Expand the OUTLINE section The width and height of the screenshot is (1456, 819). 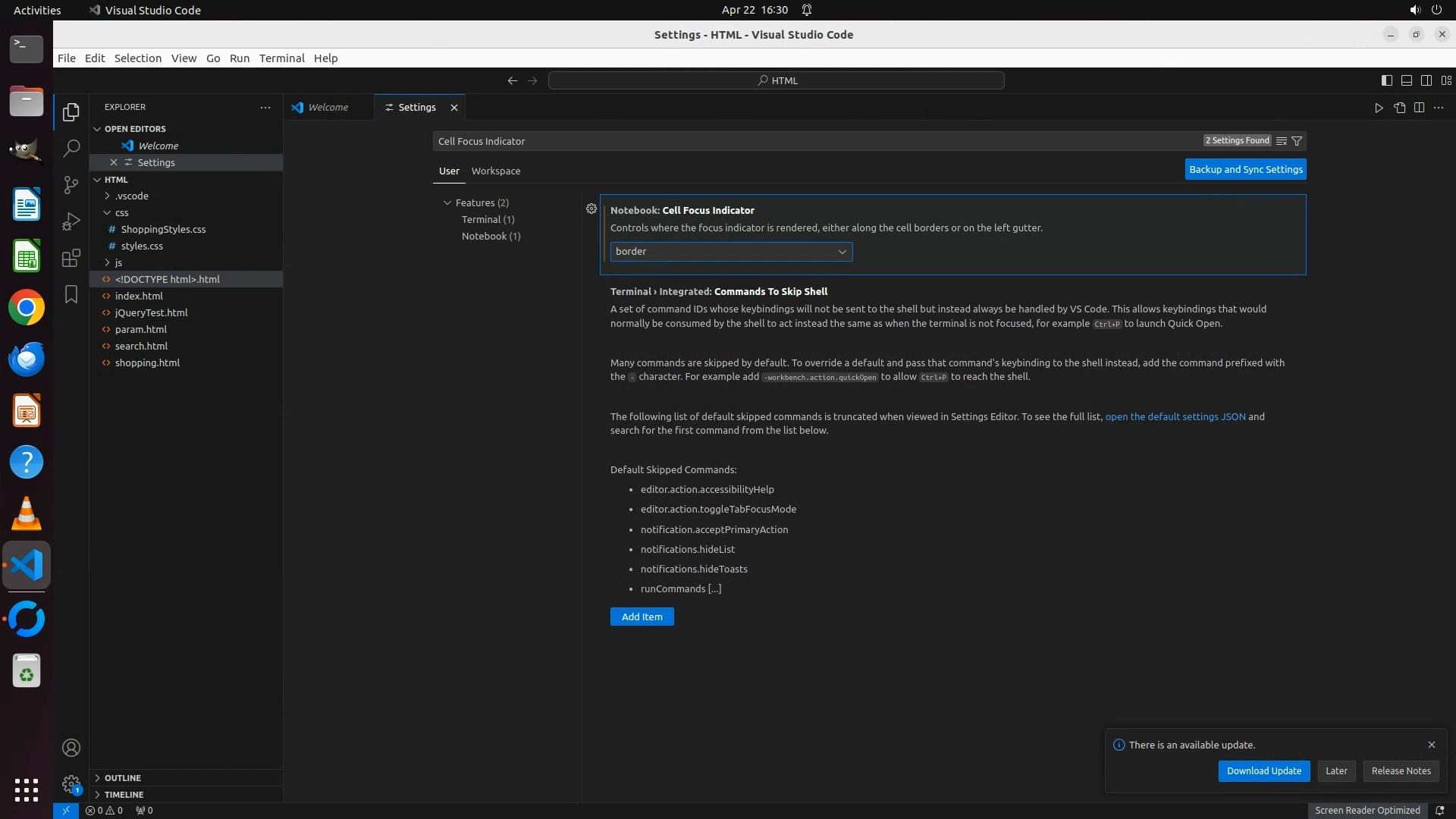[x=122, y=778]
